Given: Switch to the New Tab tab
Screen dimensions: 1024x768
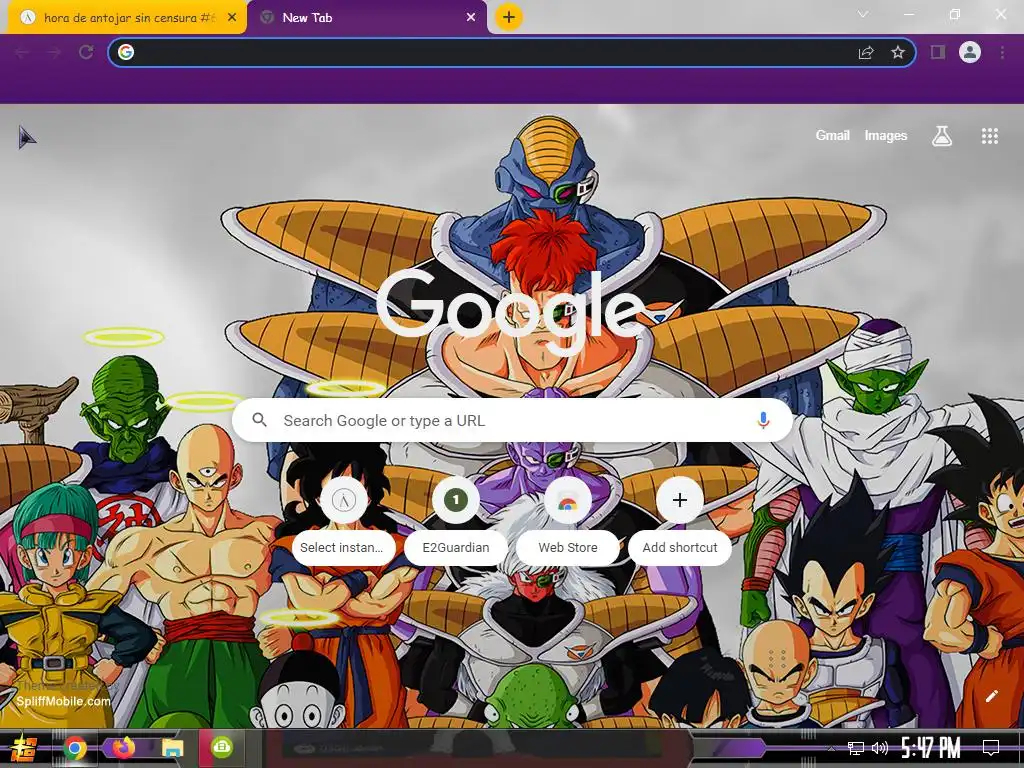Looking at the screenshot, I should click(366, 18).
